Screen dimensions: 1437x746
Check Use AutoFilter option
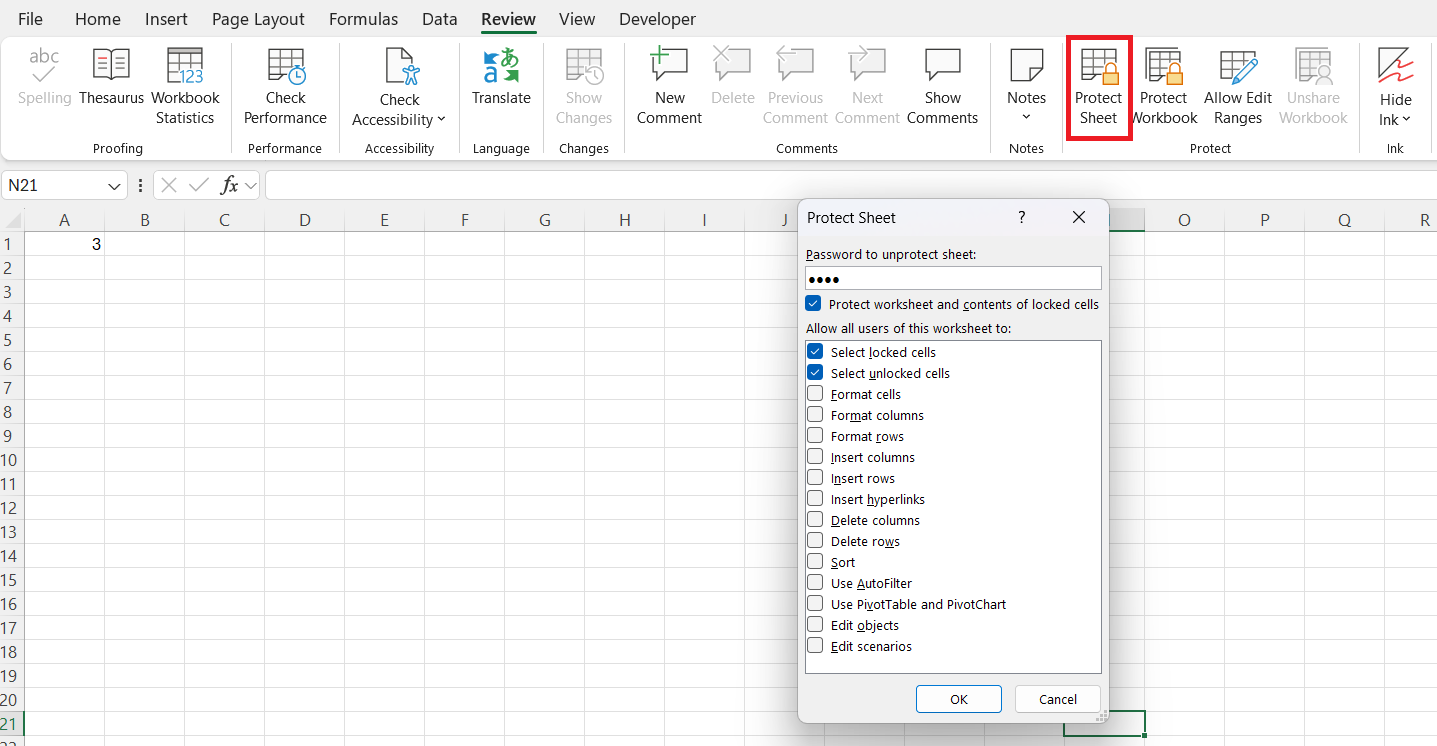coord(815,583)
